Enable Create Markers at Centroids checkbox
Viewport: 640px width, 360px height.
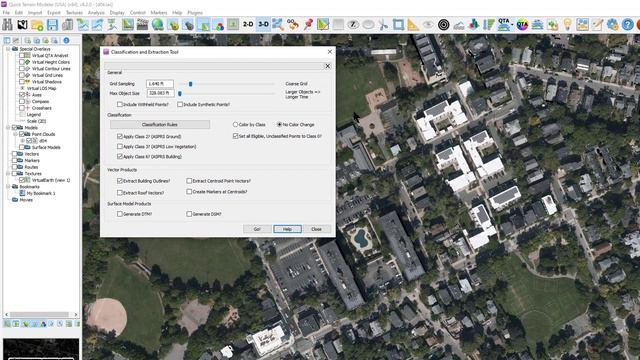189,191
